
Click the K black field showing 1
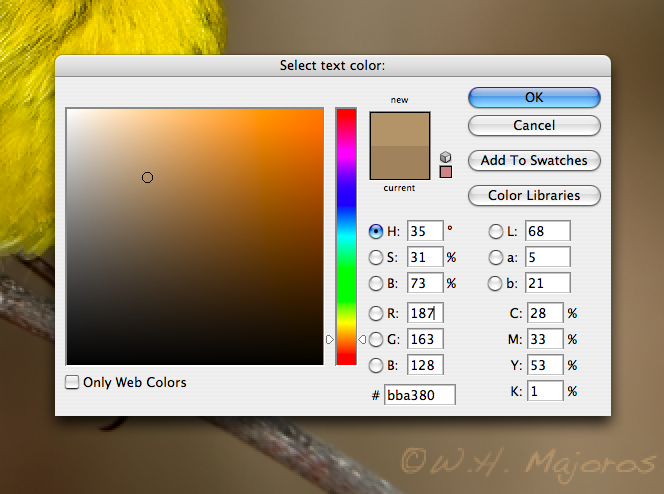coord(545,392)
